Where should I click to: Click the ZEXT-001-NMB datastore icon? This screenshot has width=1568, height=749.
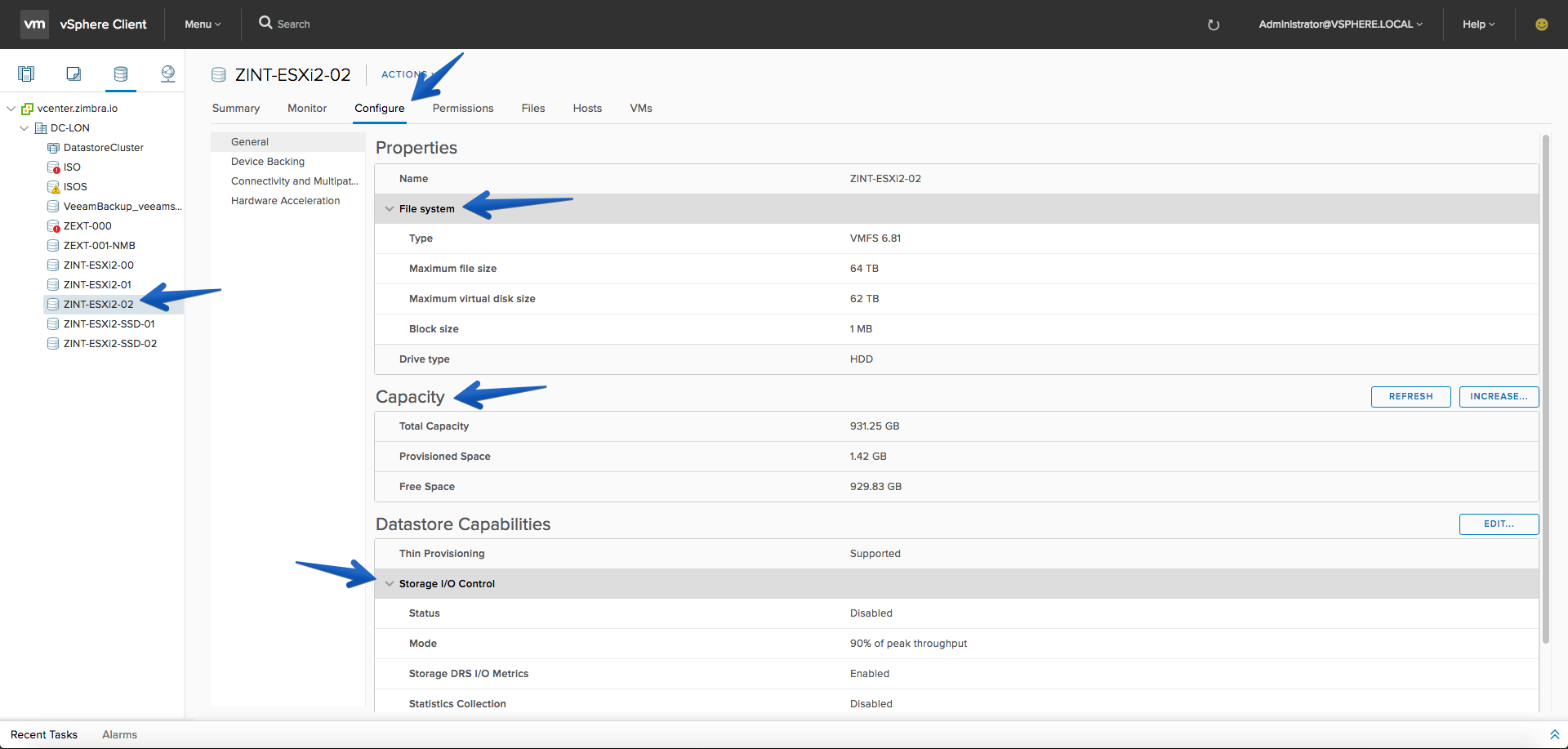pos(53,246)
